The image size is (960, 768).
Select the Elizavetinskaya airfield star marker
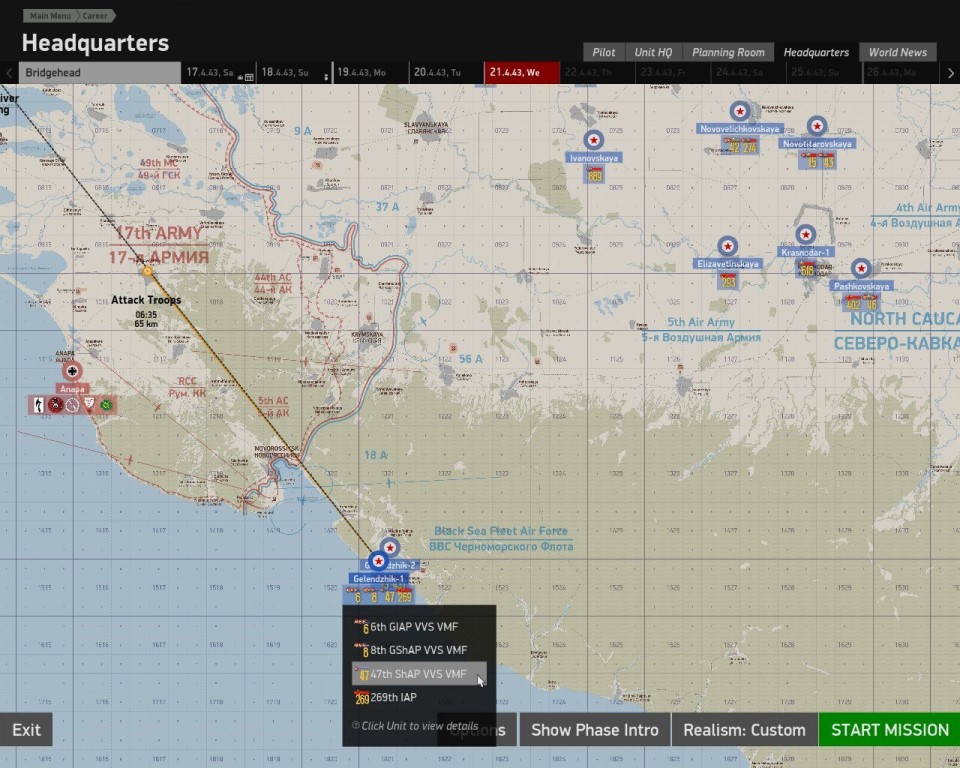(x=727, y=247)
